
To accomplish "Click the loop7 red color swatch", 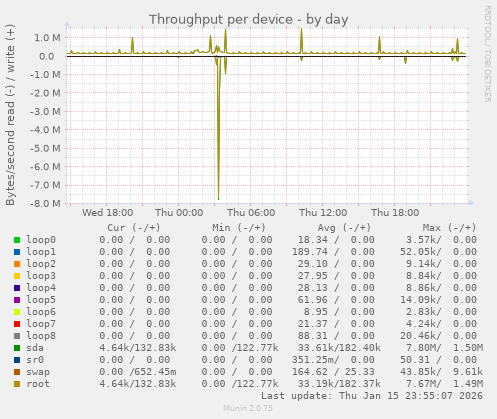I will click(x=17, y=324).
